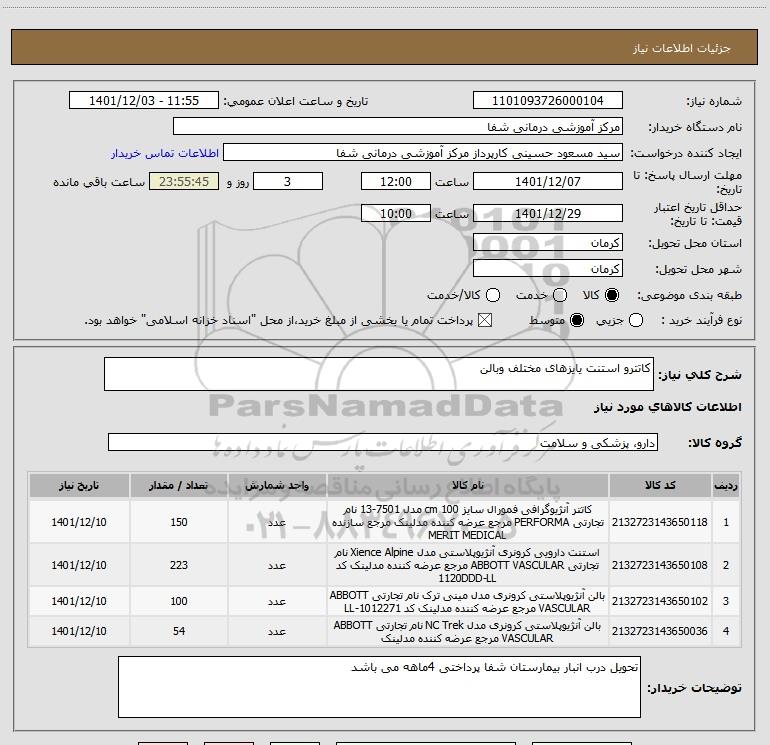Choose the جزیی purchase type radio

(636, 320)
